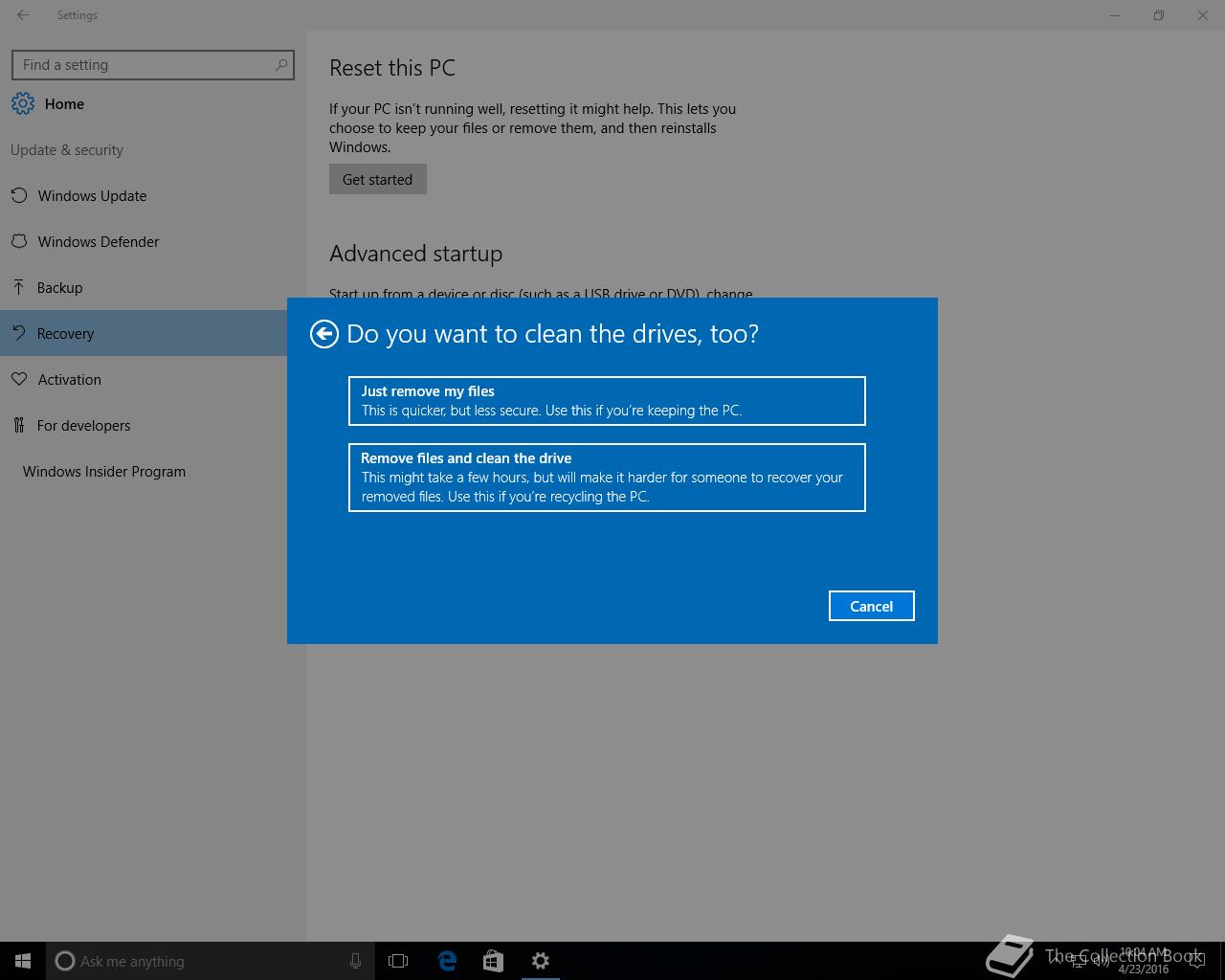The width and height of the screenshot is (1225, 980).
Task: Cancel the reset dialog
Action: 871,606
